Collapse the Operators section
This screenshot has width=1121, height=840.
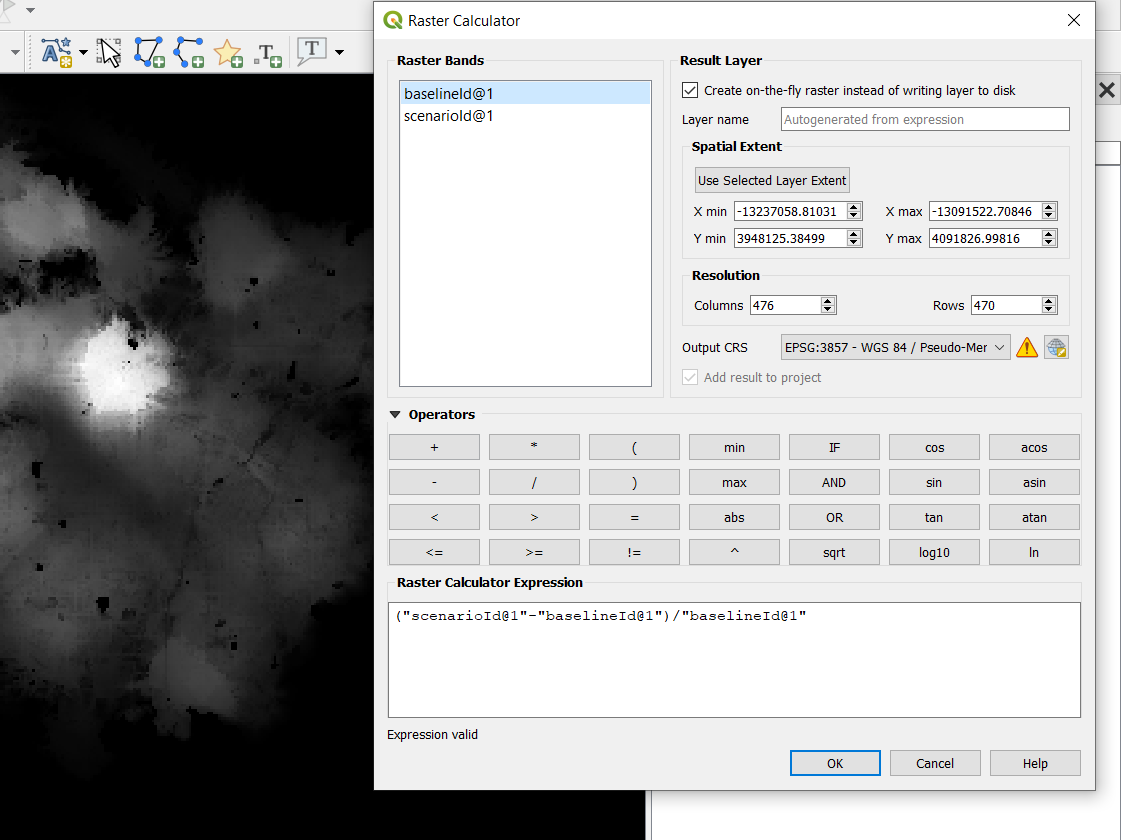point(396,414)
